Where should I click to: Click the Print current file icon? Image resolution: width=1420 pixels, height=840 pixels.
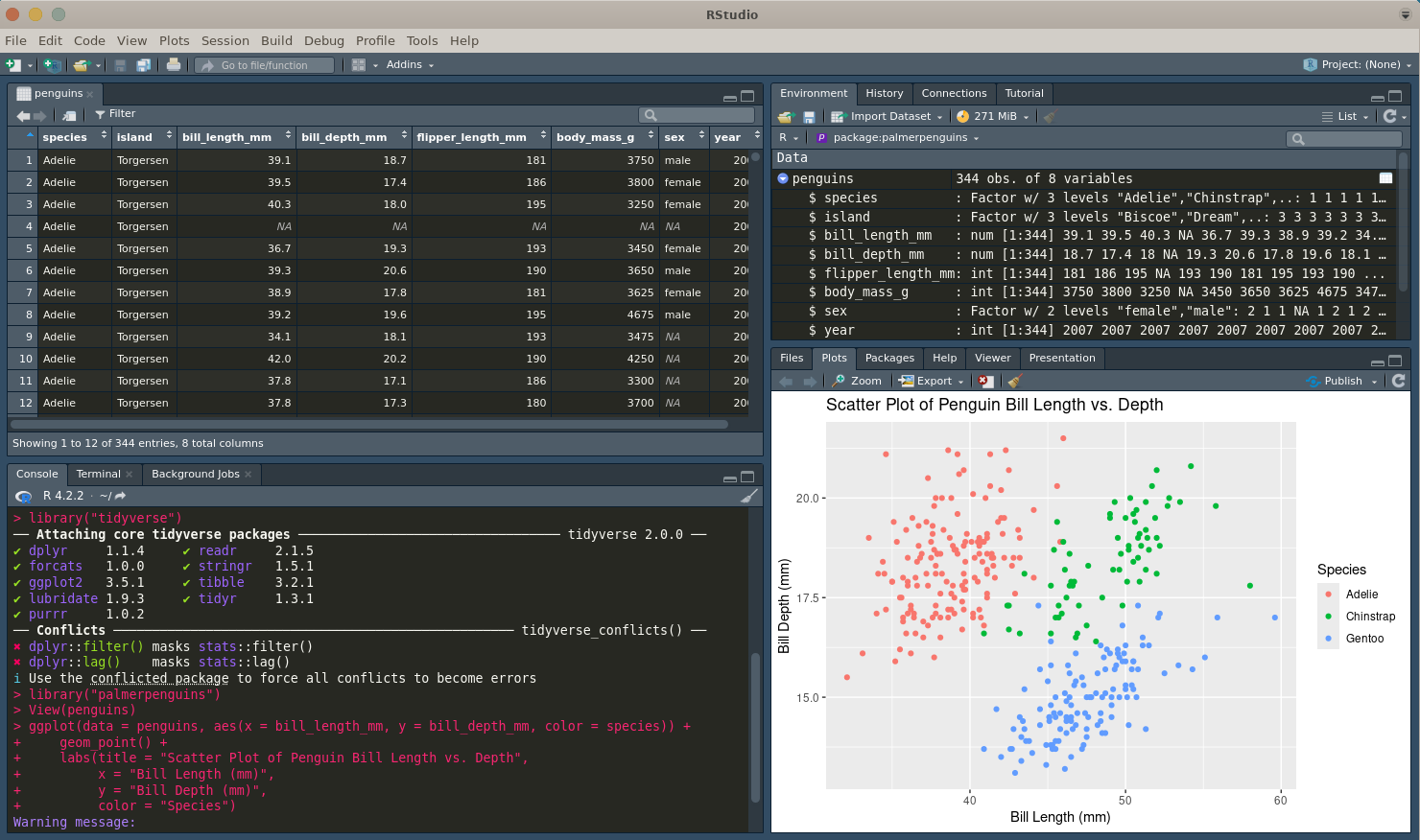(174, 65)
